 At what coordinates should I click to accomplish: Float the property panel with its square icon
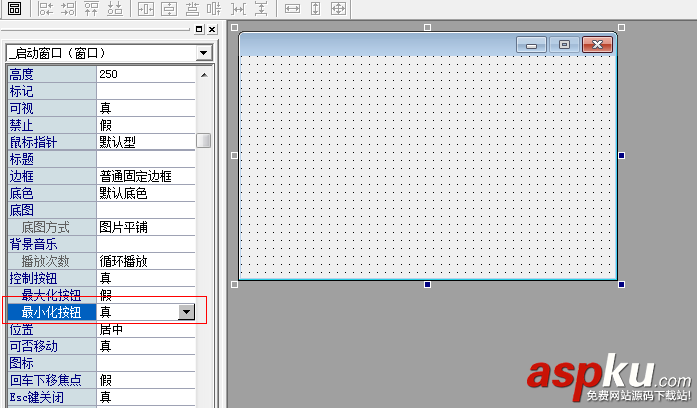tap(199, 29)
